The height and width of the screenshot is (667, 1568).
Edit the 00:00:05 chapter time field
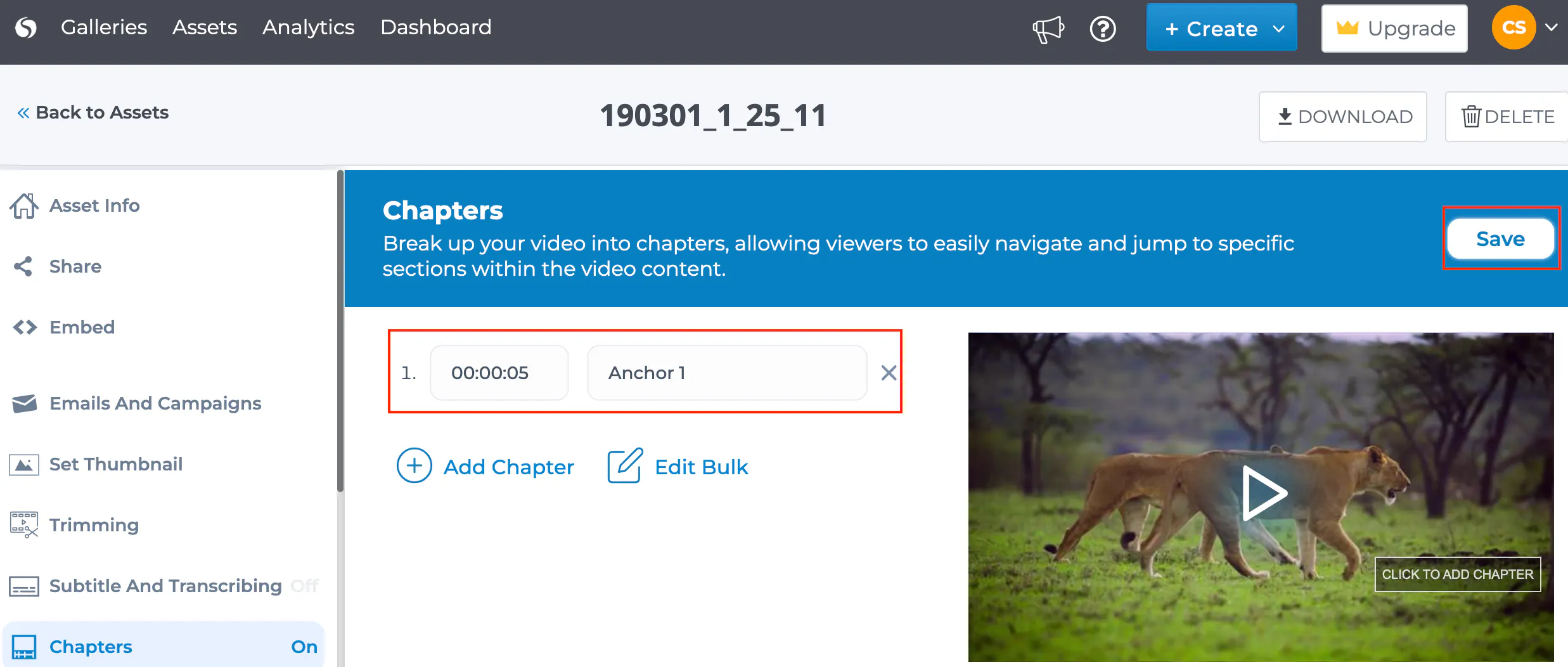[499, 373]
